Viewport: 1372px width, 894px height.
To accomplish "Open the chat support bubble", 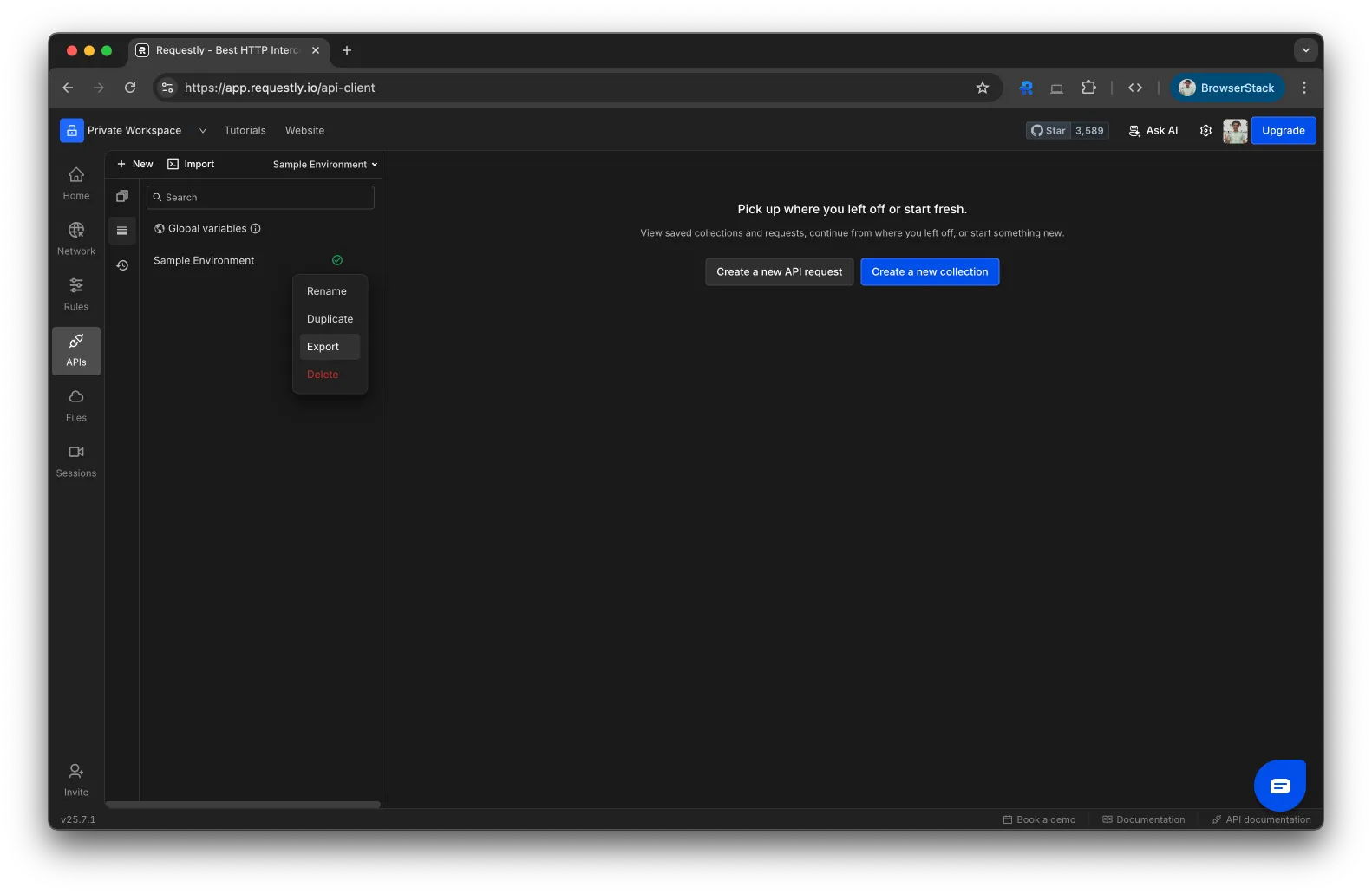I will tap(1280, 786).
